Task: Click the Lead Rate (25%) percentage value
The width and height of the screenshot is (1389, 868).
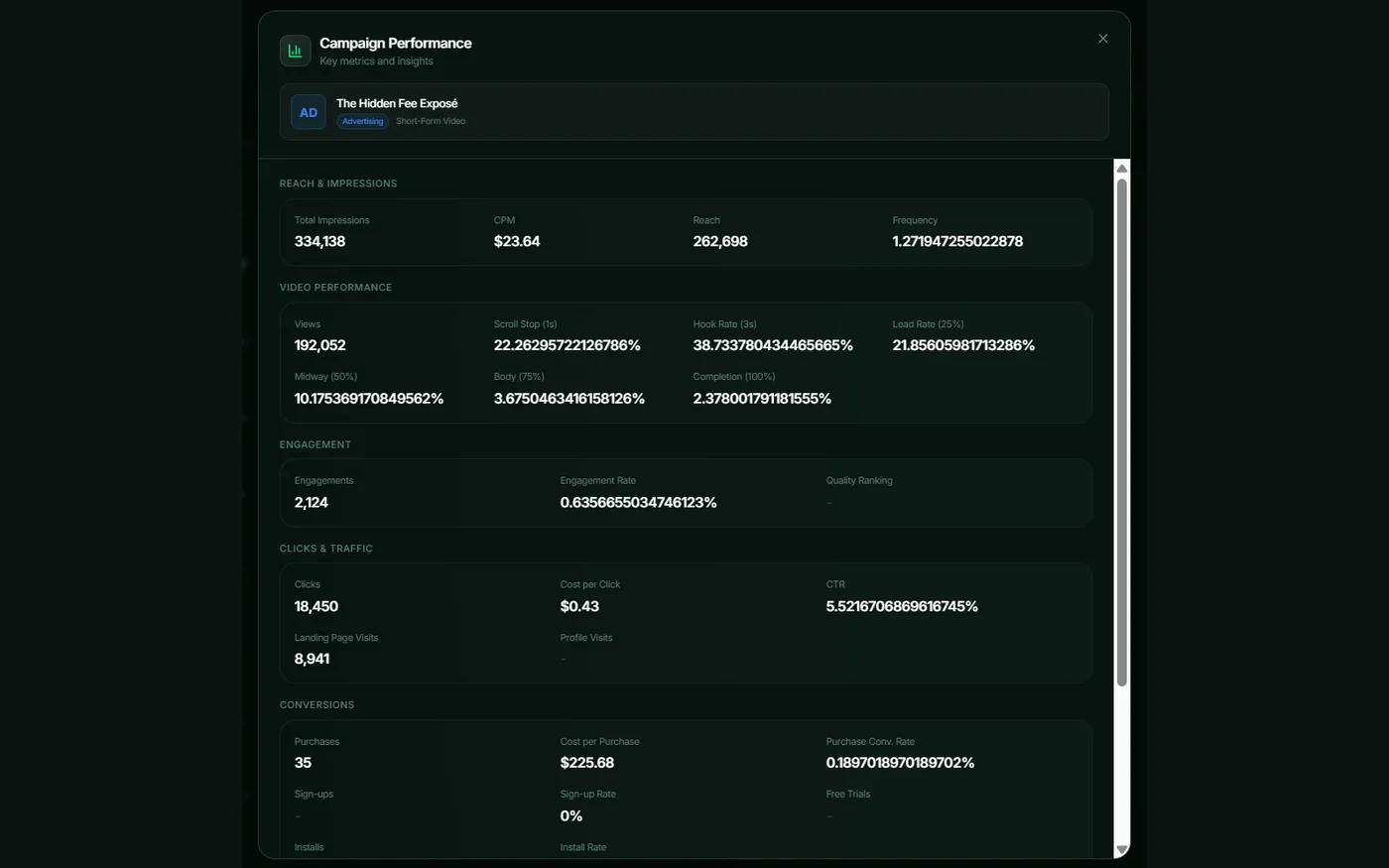Action: (x=963, y=345)
